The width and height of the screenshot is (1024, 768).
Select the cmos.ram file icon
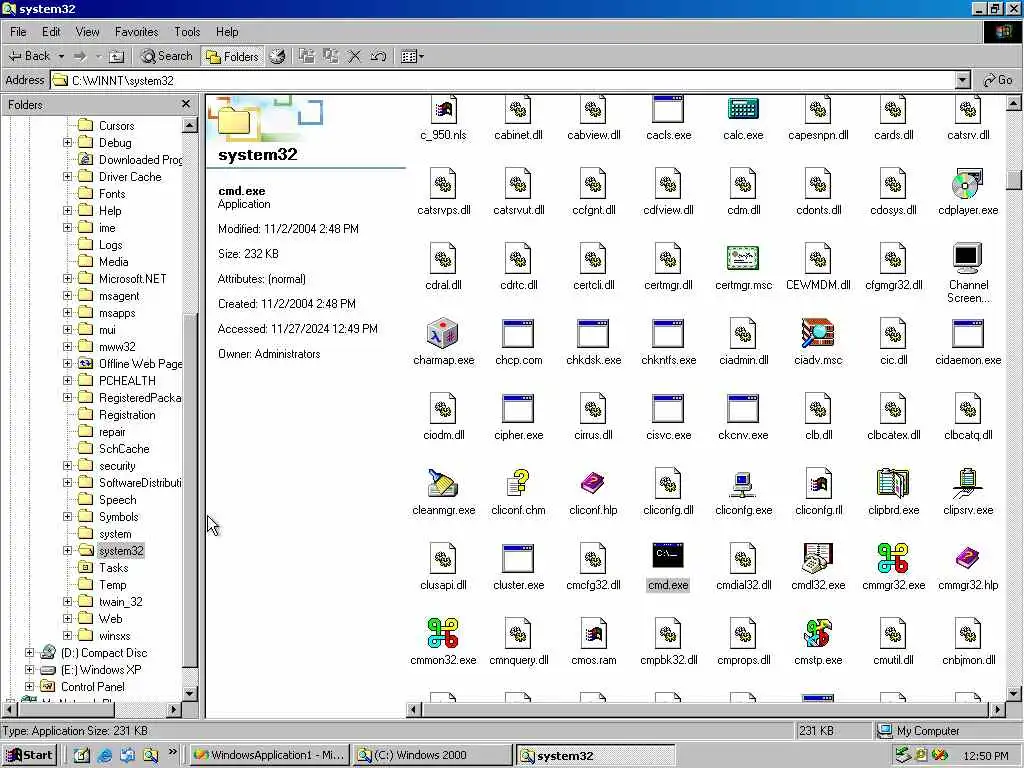tap(593, 633)
